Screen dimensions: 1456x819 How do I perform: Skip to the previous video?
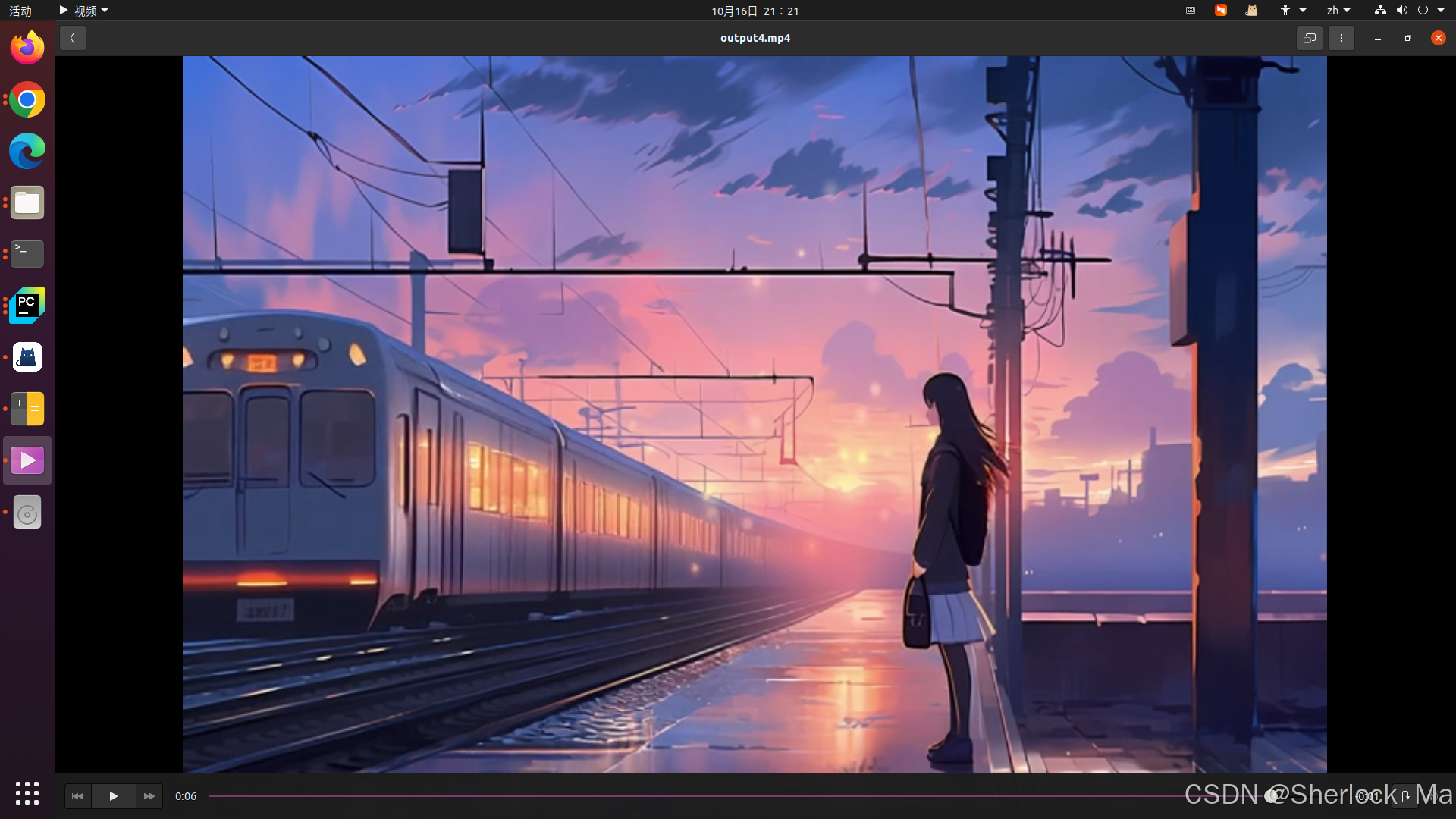coord(77,796)
